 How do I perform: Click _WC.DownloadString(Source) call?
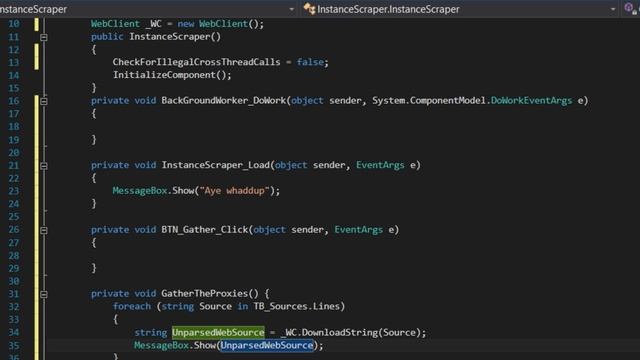[x=351, y=333]
